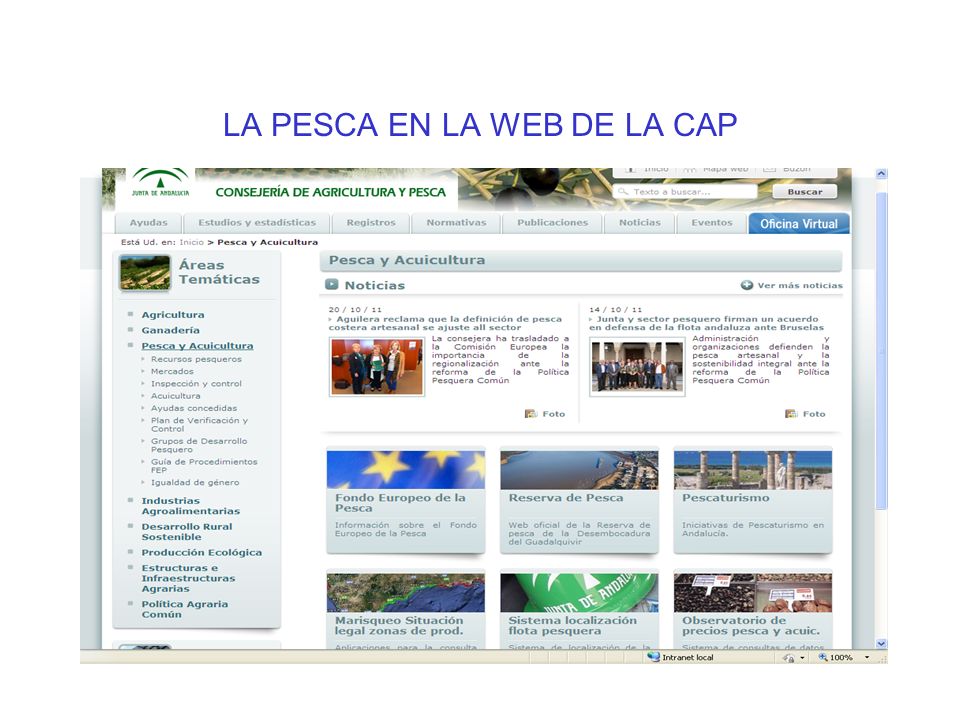This screenshot has height=720, width=960.
Task: Open the Noticias tab
Action: coord(640,223)
